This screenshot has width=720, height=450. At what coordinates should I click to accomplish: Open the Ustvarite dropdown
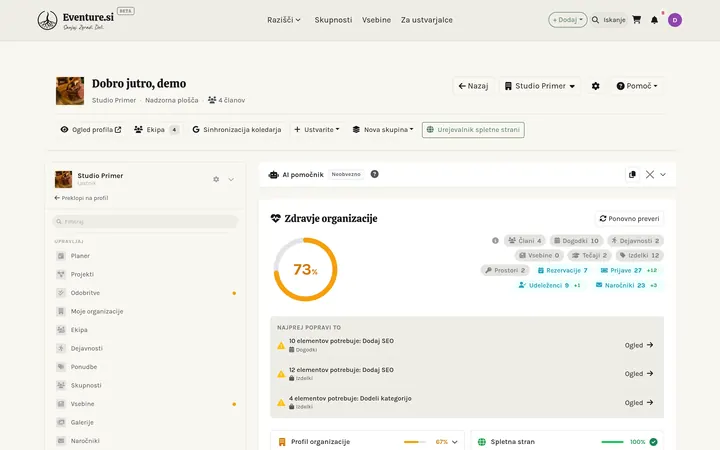tap(317, 129)
